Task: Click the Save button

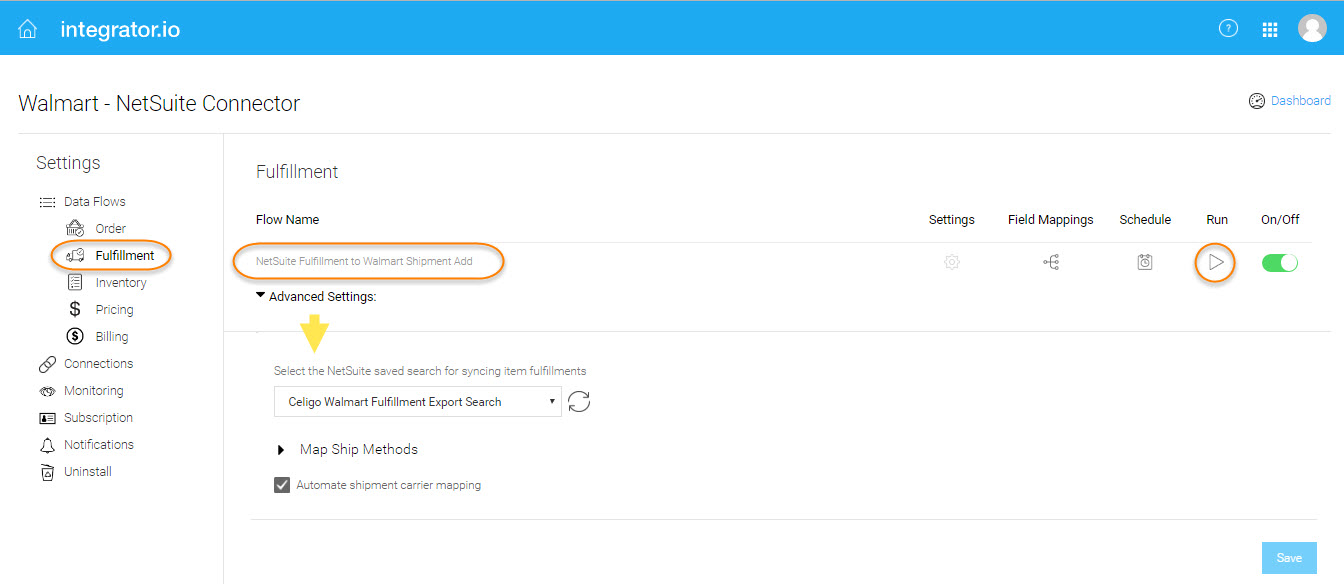Action: coord(1289,558)
